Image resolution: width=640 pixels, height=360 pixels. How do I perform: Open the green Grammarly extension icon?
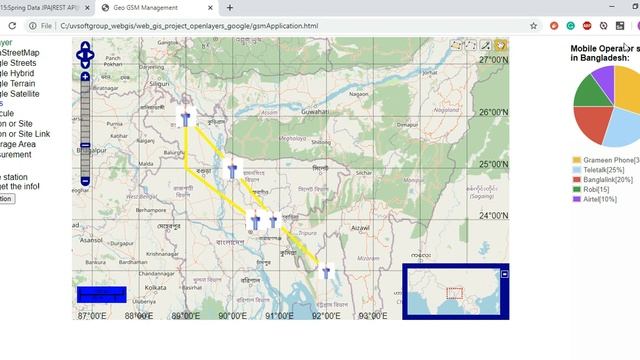[x=571, y=26]
